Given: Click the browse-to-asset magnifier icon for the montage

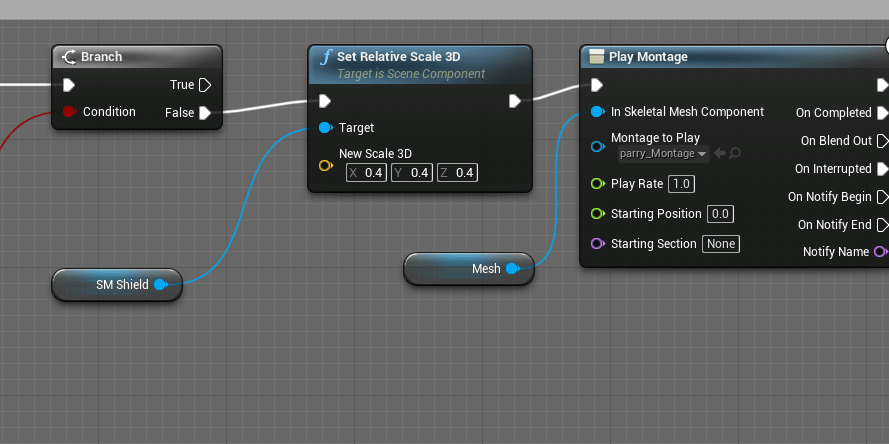Looking at the screenshot, I should tap(735, 154).
